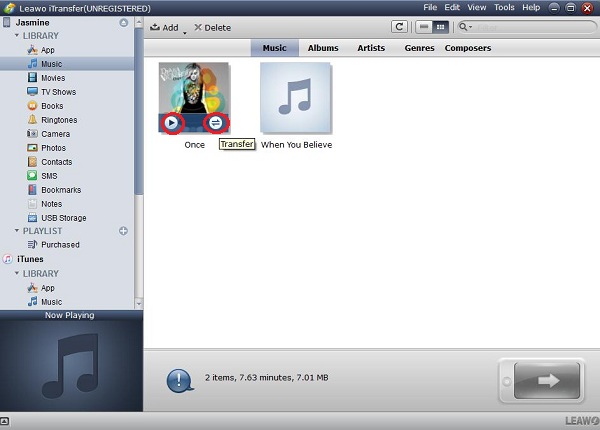600x430 pixels.
Task: Select the iTunes library entry
Action: click(x=23, y=259)
